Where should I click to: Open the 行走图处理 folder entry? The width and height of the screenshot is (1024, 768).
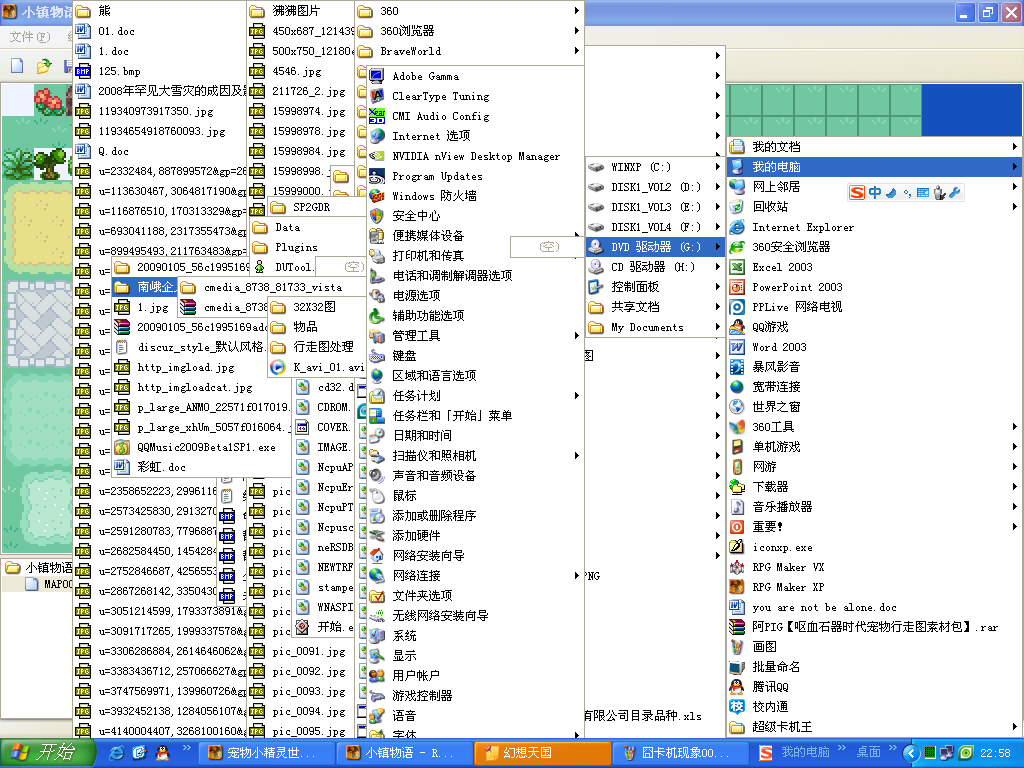[315, 347]
